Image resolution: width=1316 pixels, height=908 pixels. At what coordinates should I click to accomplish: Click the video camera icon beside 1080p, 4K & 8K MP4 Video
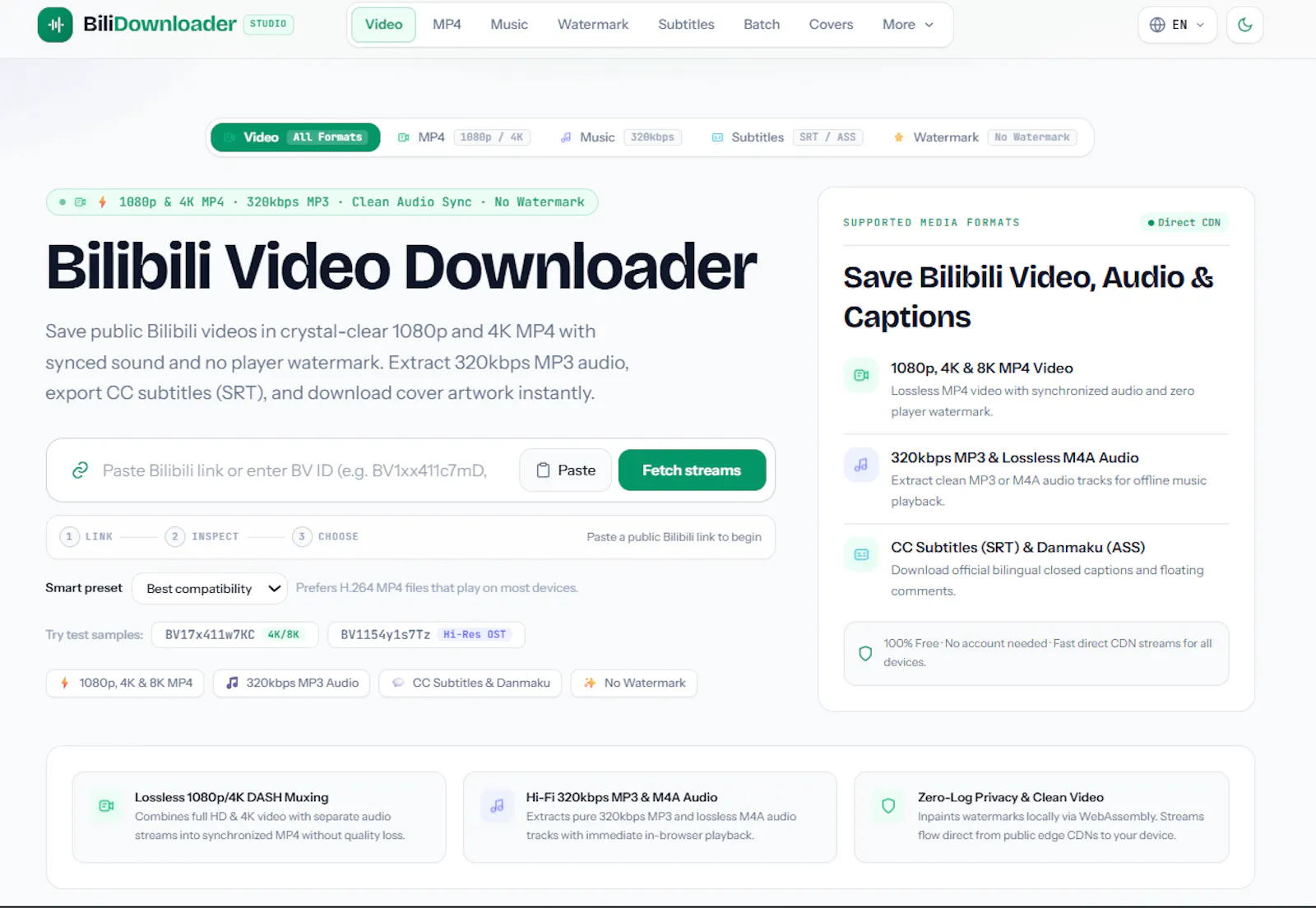(x=861, y=376)
